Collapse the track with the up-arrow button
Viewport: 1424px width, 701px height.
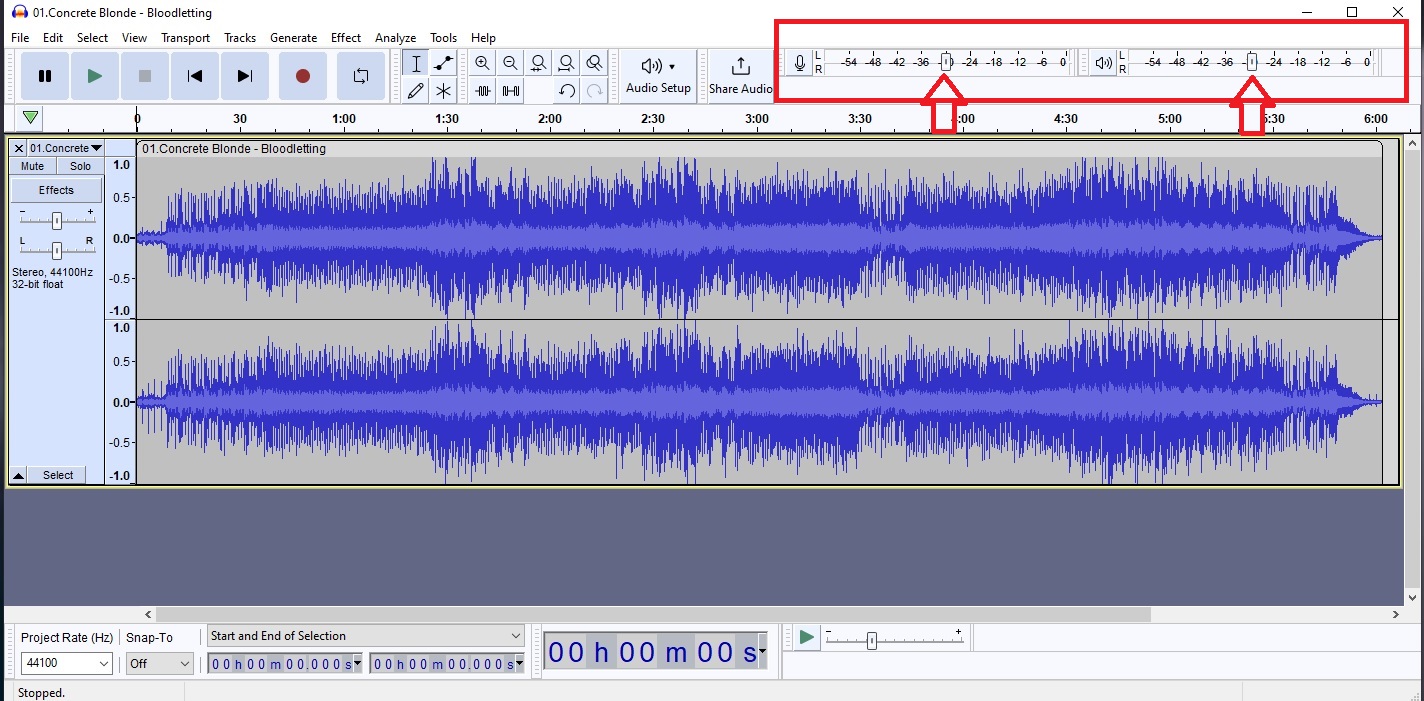coord(18,475)
